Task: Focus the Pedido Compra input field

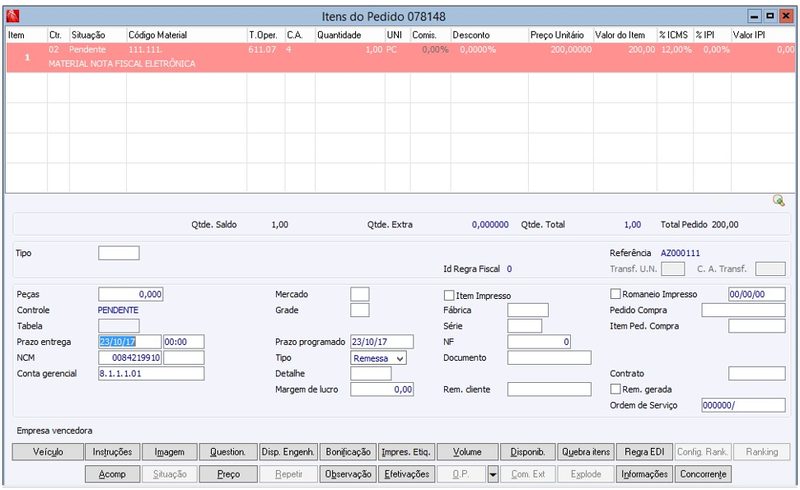Action: tap(743, 310)
